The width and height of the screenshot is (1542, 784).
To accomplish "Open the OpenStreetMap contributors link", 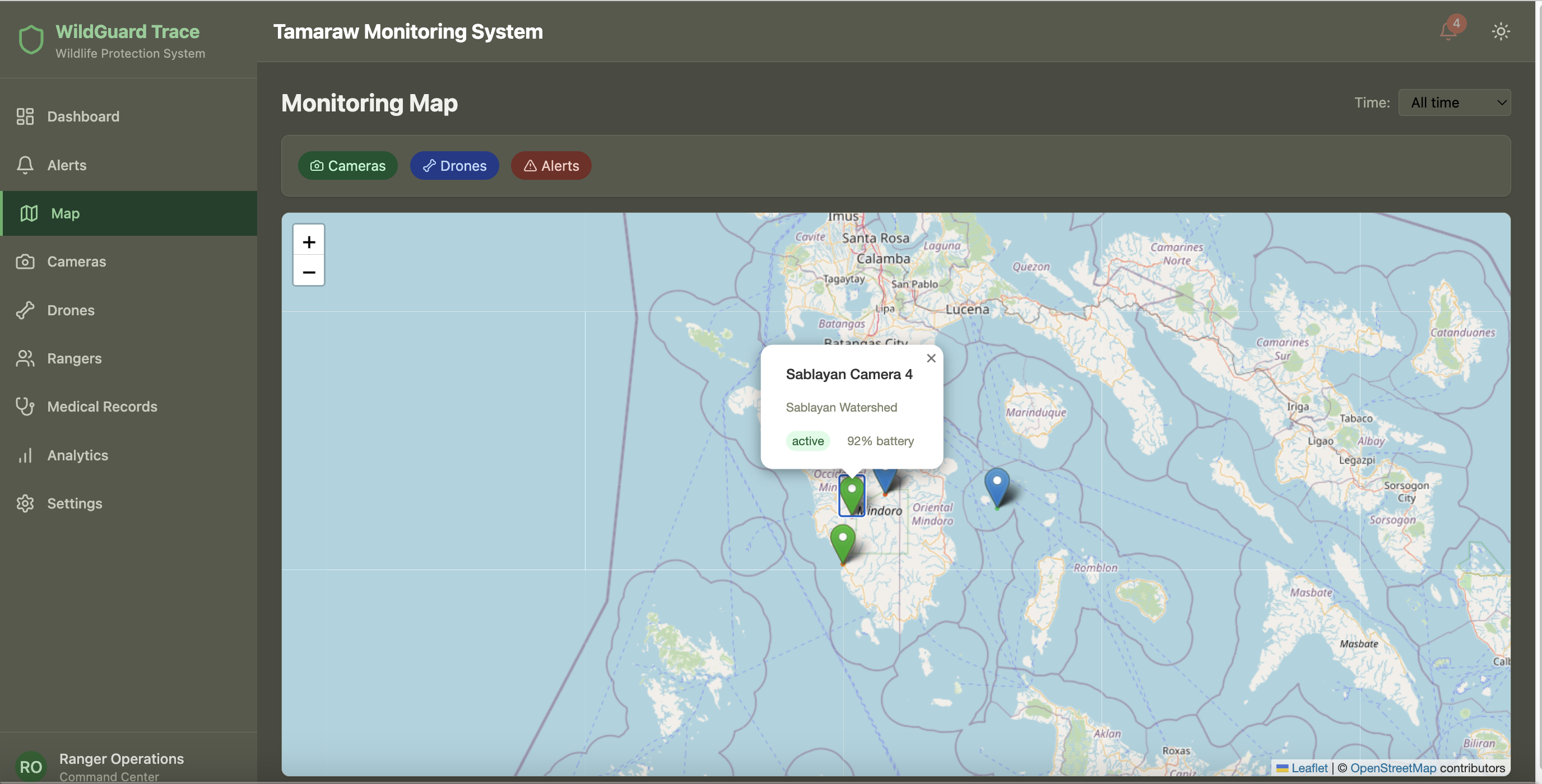I will tap(1392, 768).
